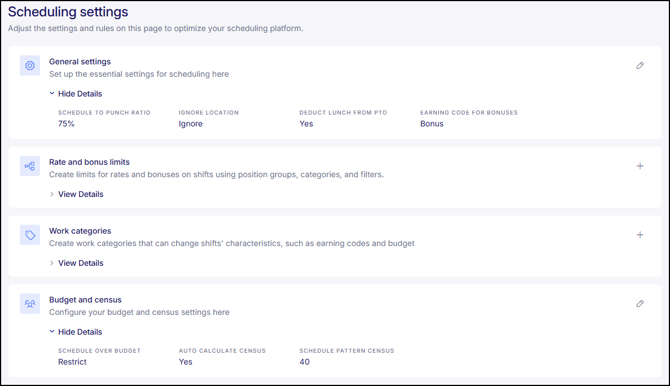Screen dimensions: 670x386
Task: Click the General settings gear icon
Action: [30, 65]
